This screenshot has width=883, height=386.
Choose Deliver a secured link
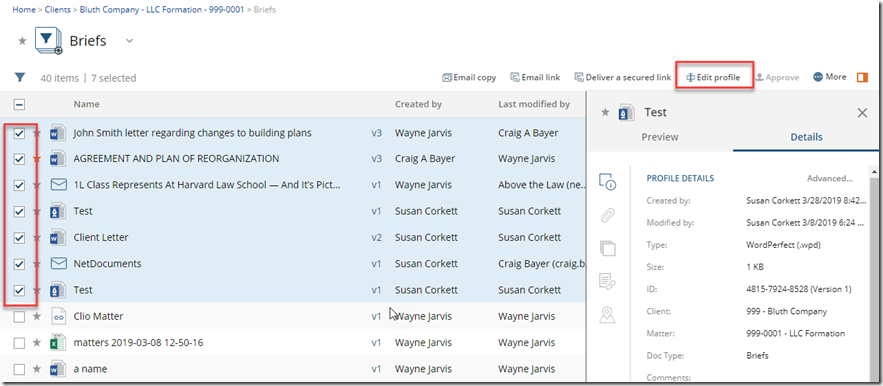point(622,78)
